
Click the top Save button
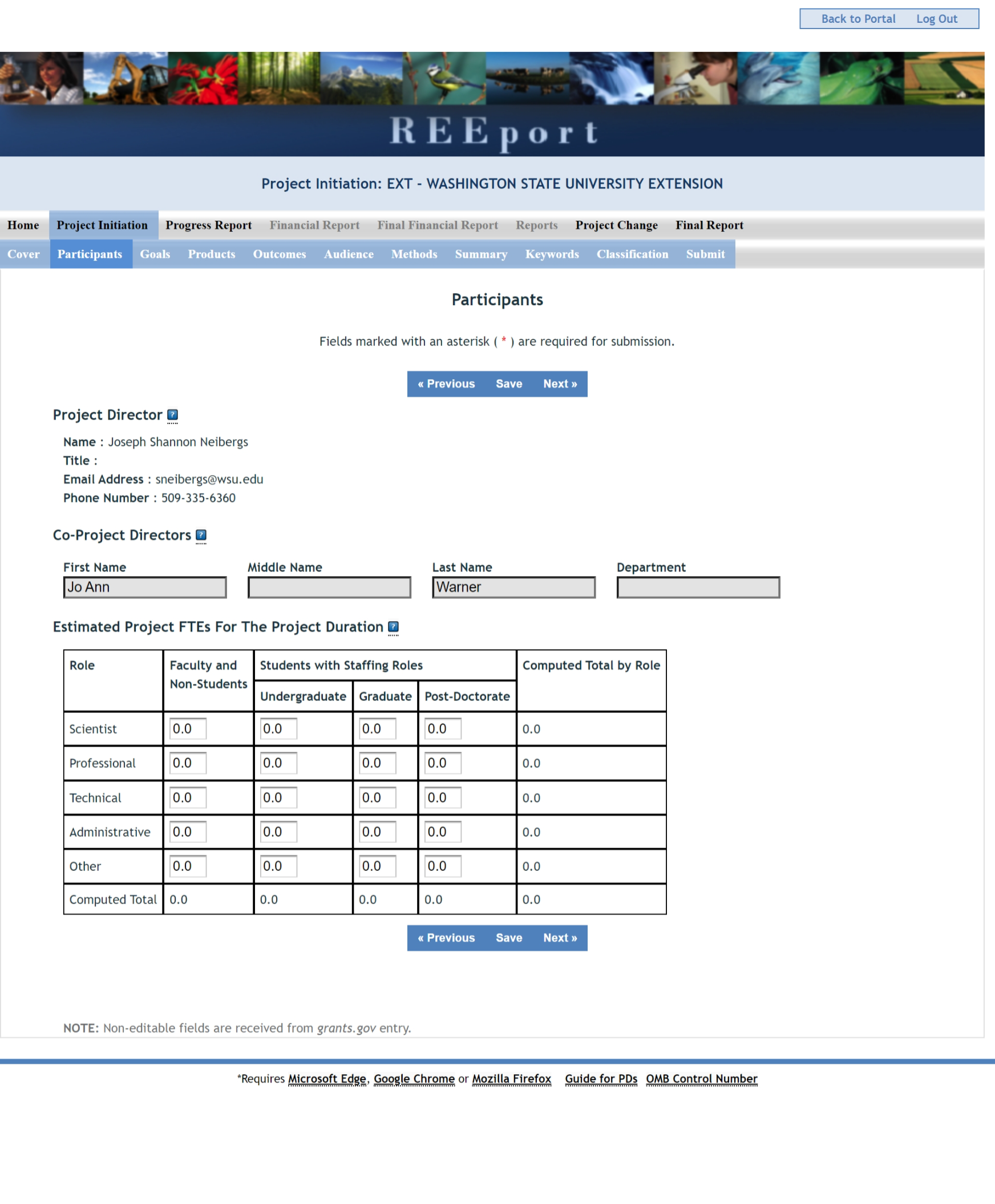point(508,384)
